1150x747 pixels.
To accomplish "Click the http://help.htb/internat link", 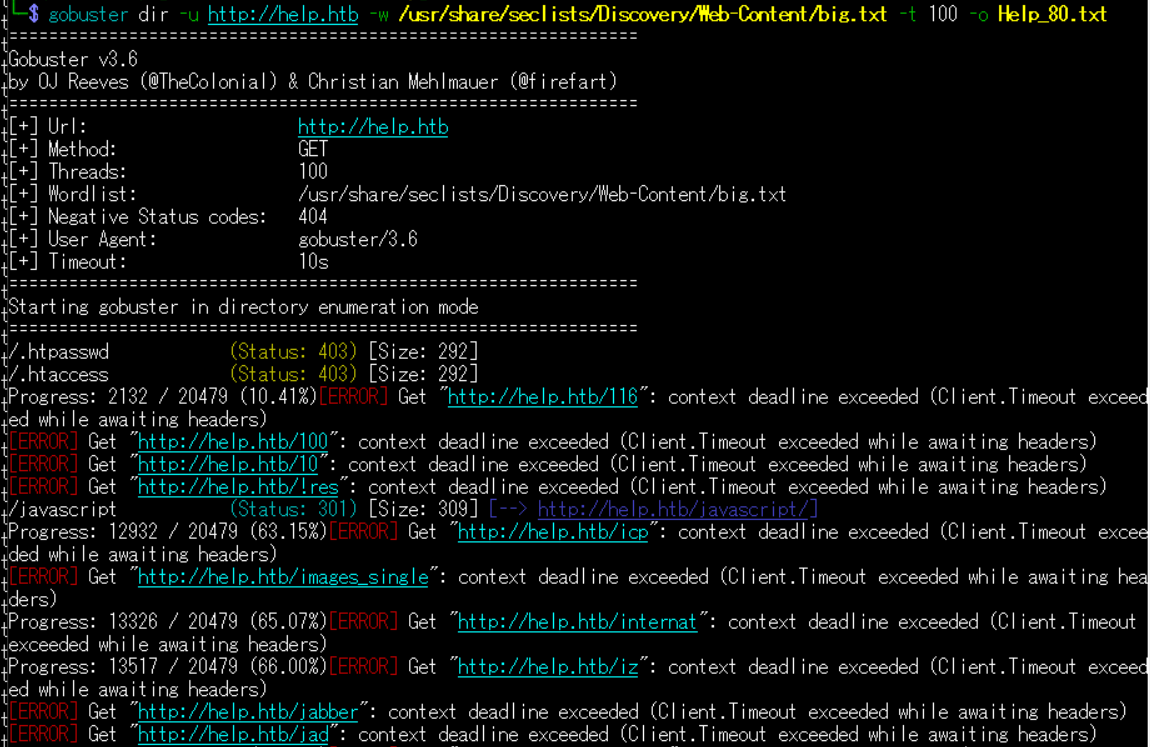I will pos(576,622).
